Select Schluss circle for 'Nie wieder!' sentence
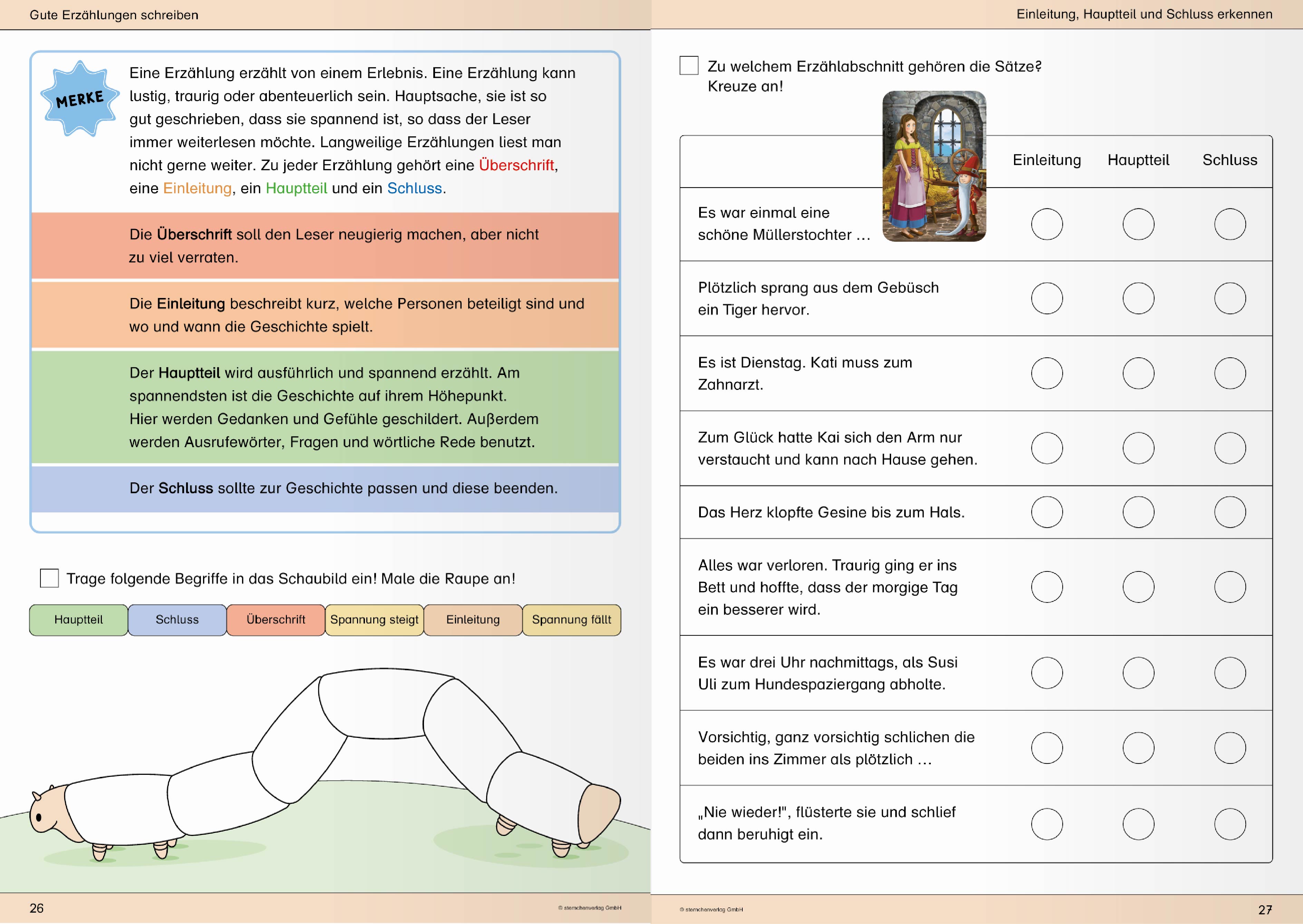This screenshot has width=1303, height=924. 1229,824
